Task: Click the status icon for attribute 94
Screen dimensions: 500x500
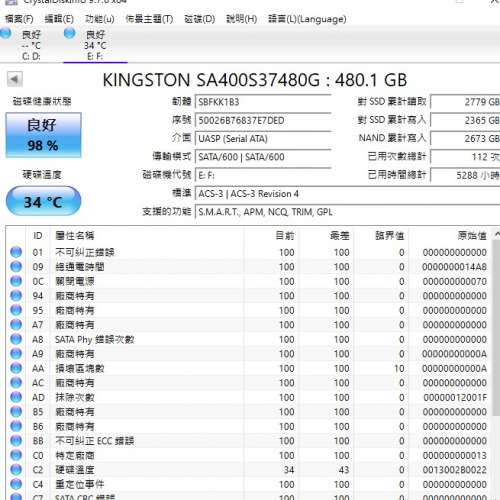Action: (16, 296)
